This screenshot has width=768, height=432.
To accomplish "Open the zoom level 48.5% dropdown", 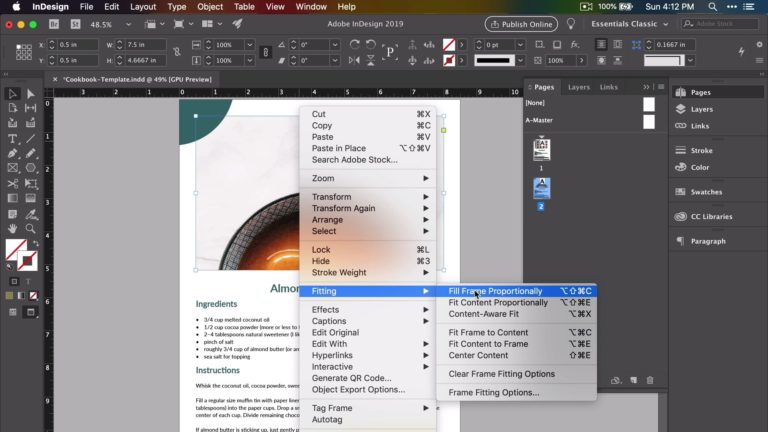I will [x=128, y=24].
